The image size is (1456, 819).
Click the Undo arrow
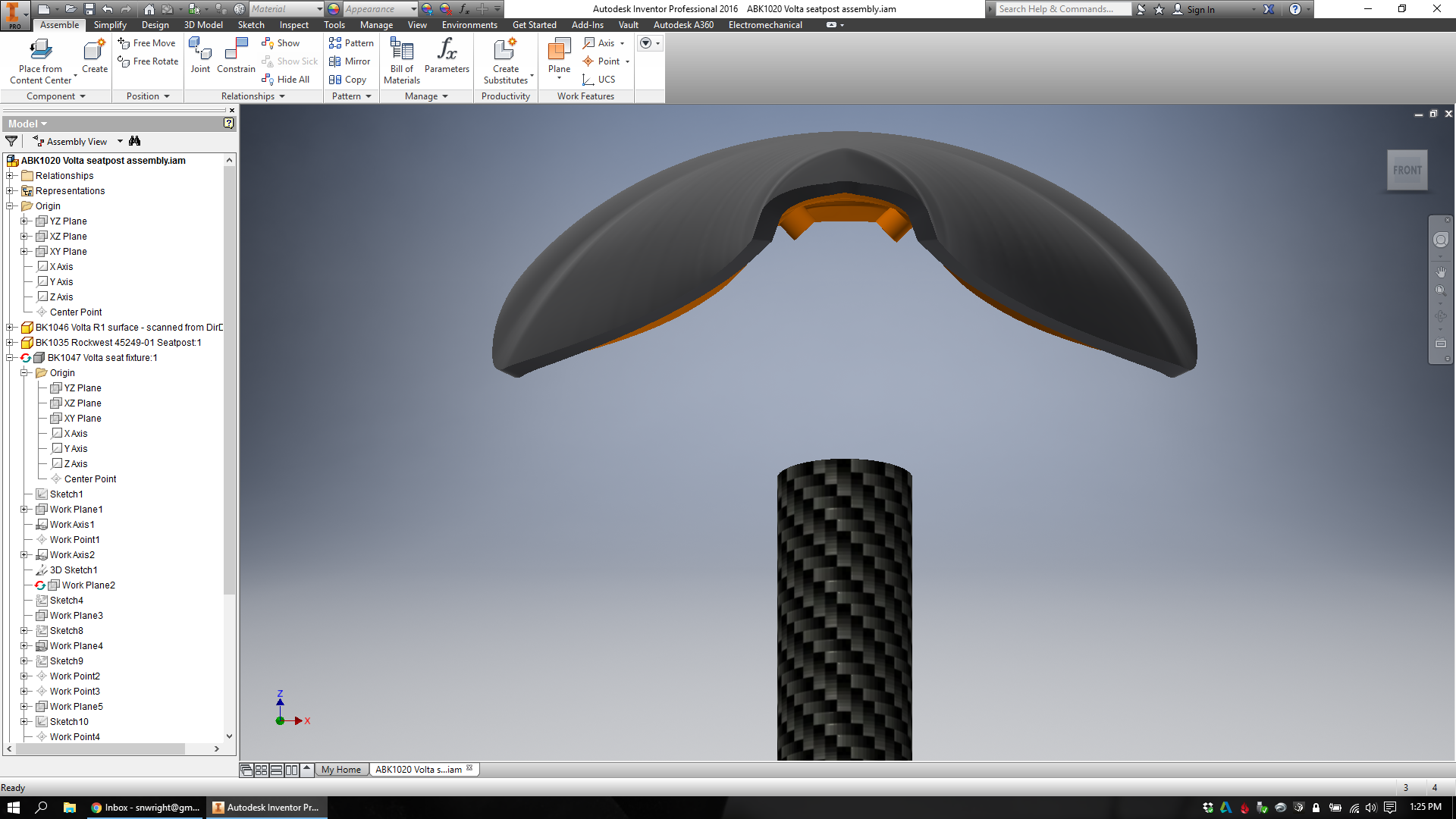click(107, 9)
